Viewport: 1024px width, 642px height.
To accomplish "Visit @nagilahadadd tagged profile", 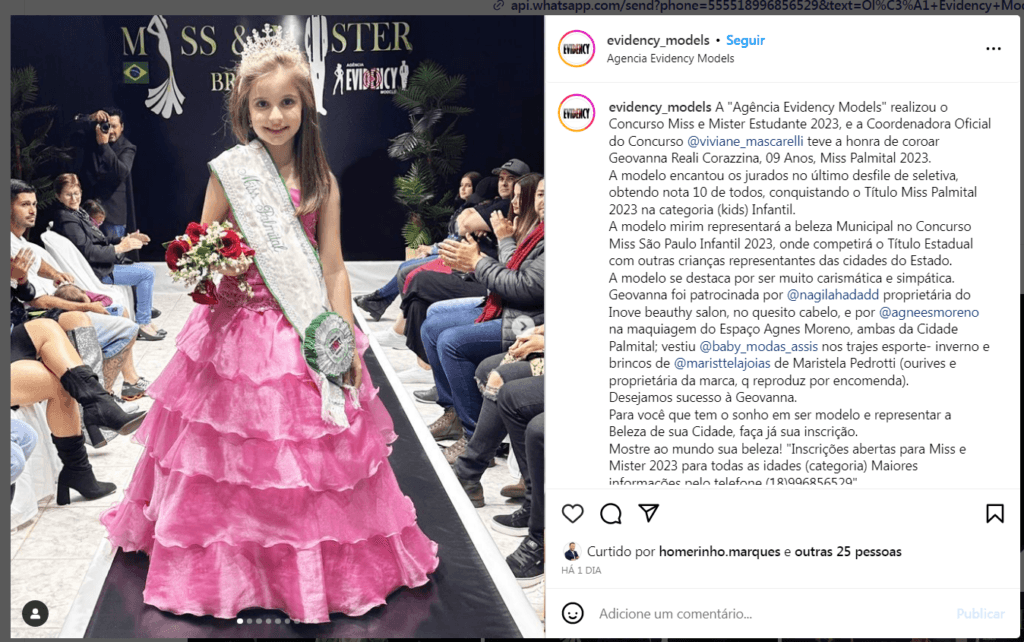I will point(833,295).
